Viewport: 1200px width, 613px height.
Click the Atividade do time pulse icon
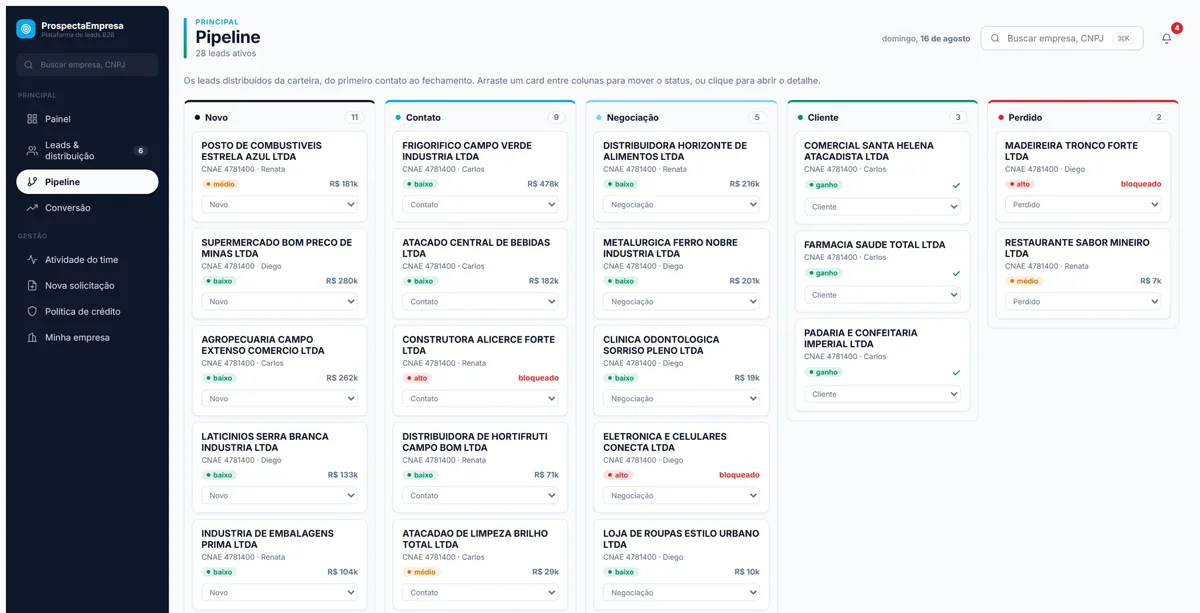[x=32, y=260]
